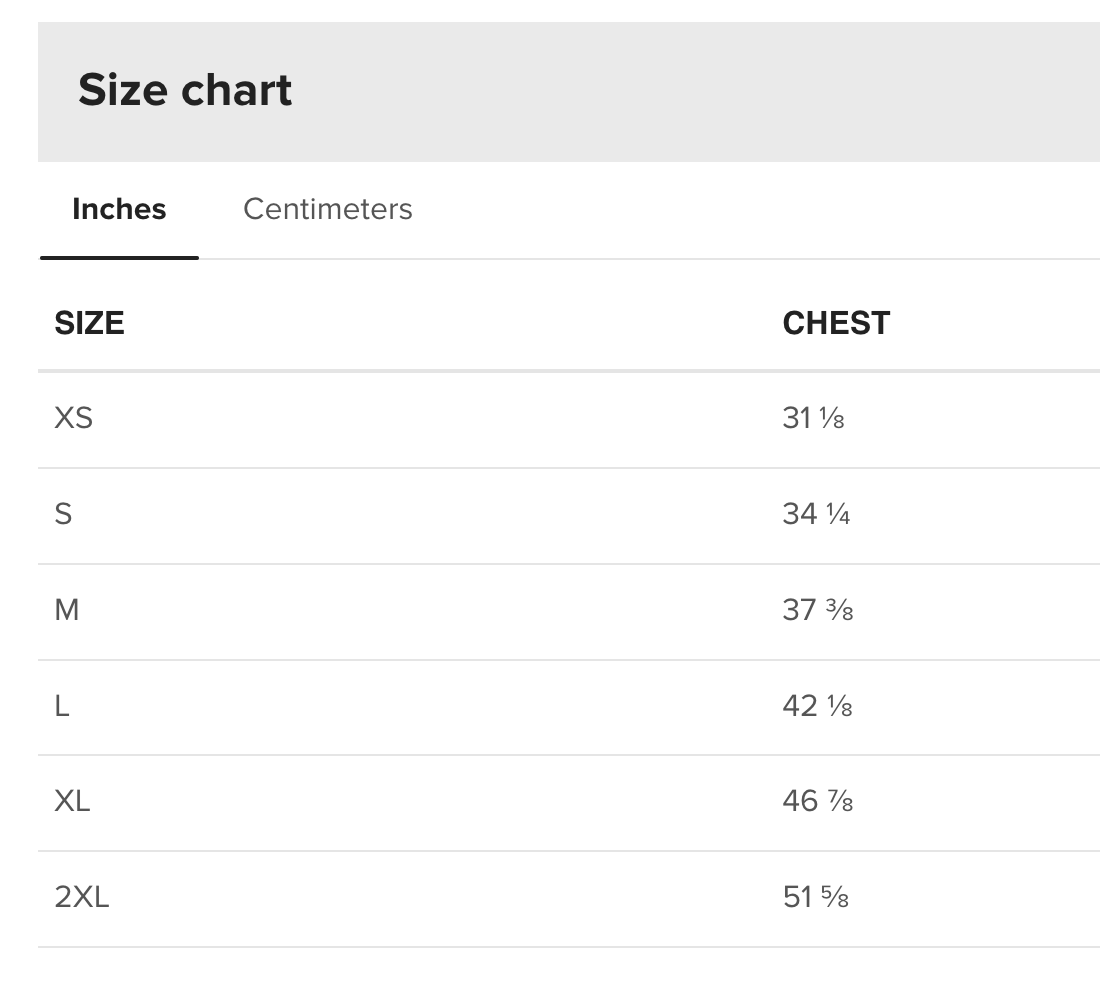Click the 31 ⅛ chest measurement
Viewport: 1100px width, 1002px height.
coord(813,417)
